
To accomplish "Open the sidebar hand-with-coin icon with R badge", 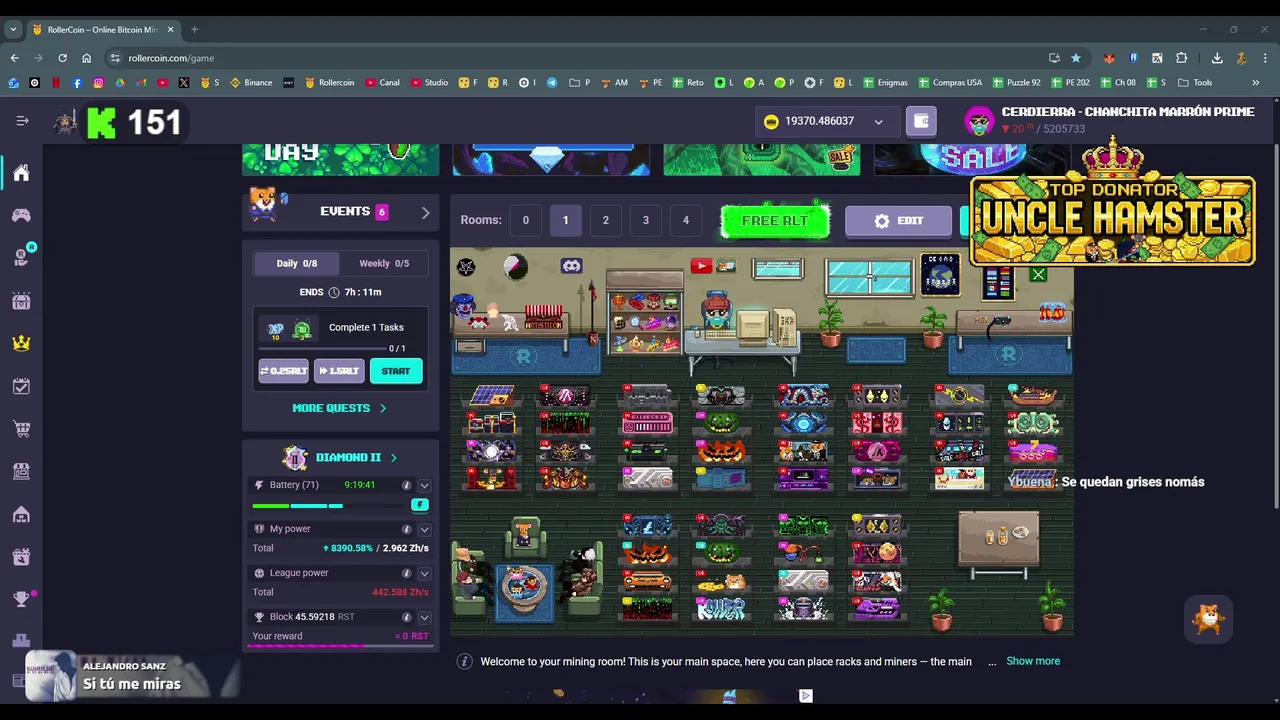I will click(x=21, y=258).
